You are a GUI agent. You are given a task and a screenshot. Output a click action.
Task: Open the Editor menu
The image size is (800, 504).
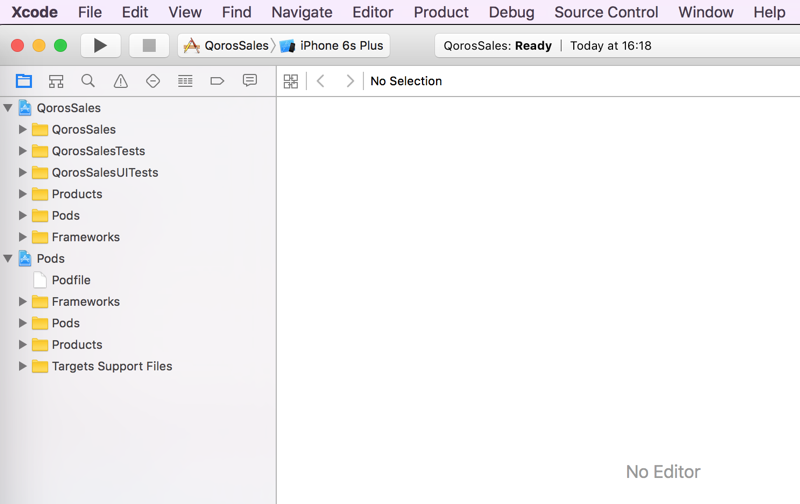(x=372, y=12)
